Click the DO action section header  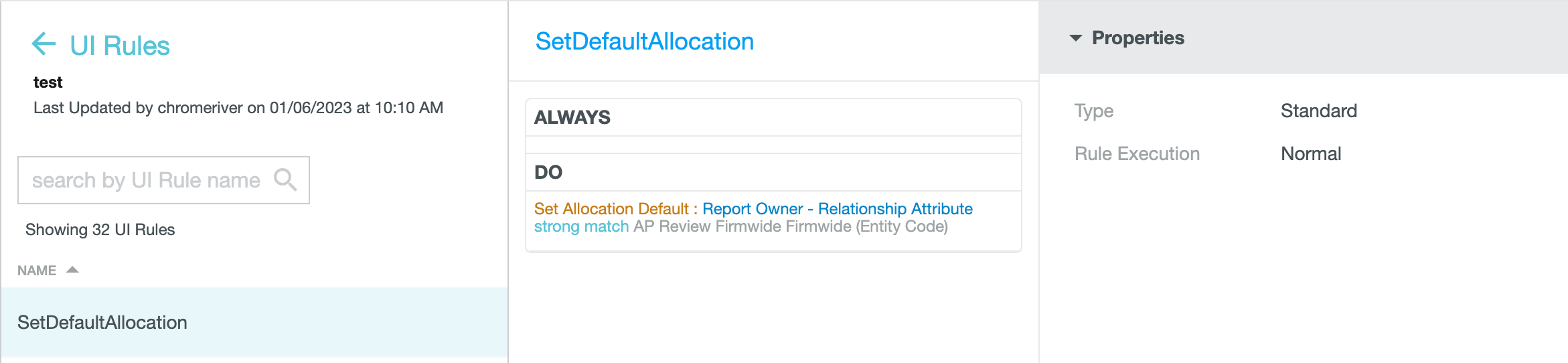point(548,173)
